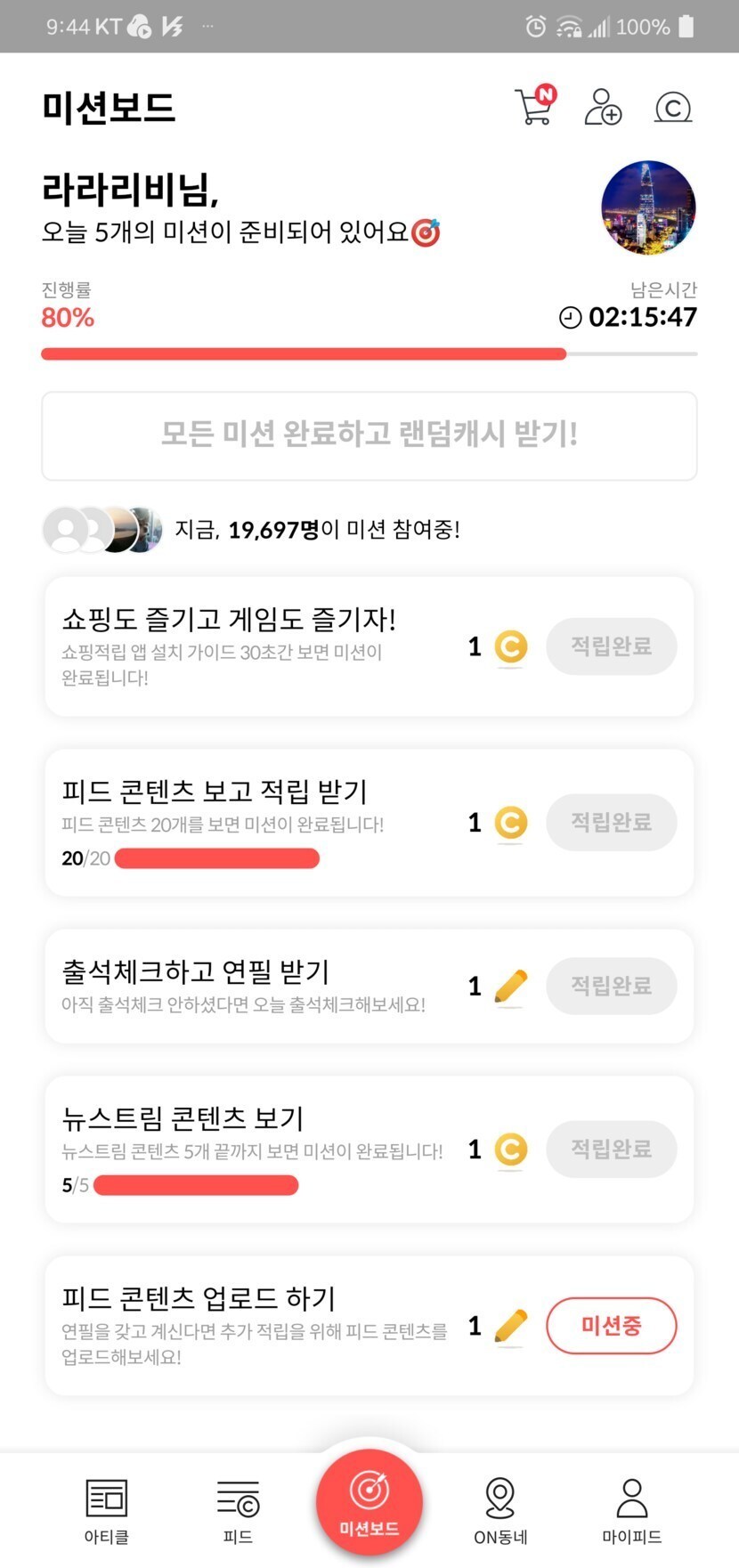Tap the coin icon for 뉴스트림 콘텐츠 보기
The height and width of the screenshot is (1568, 739).
coord(510,1150)
